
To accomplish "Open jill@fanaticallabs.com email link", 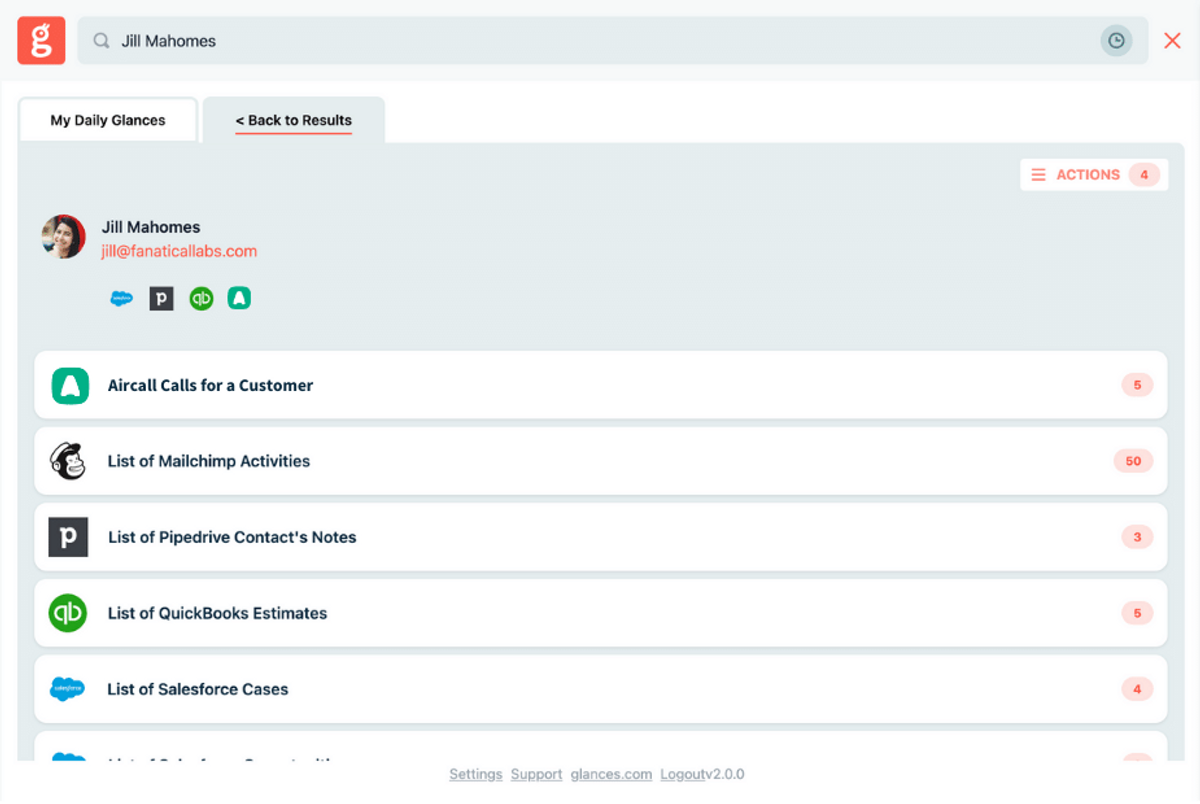I will coord(179,251).
